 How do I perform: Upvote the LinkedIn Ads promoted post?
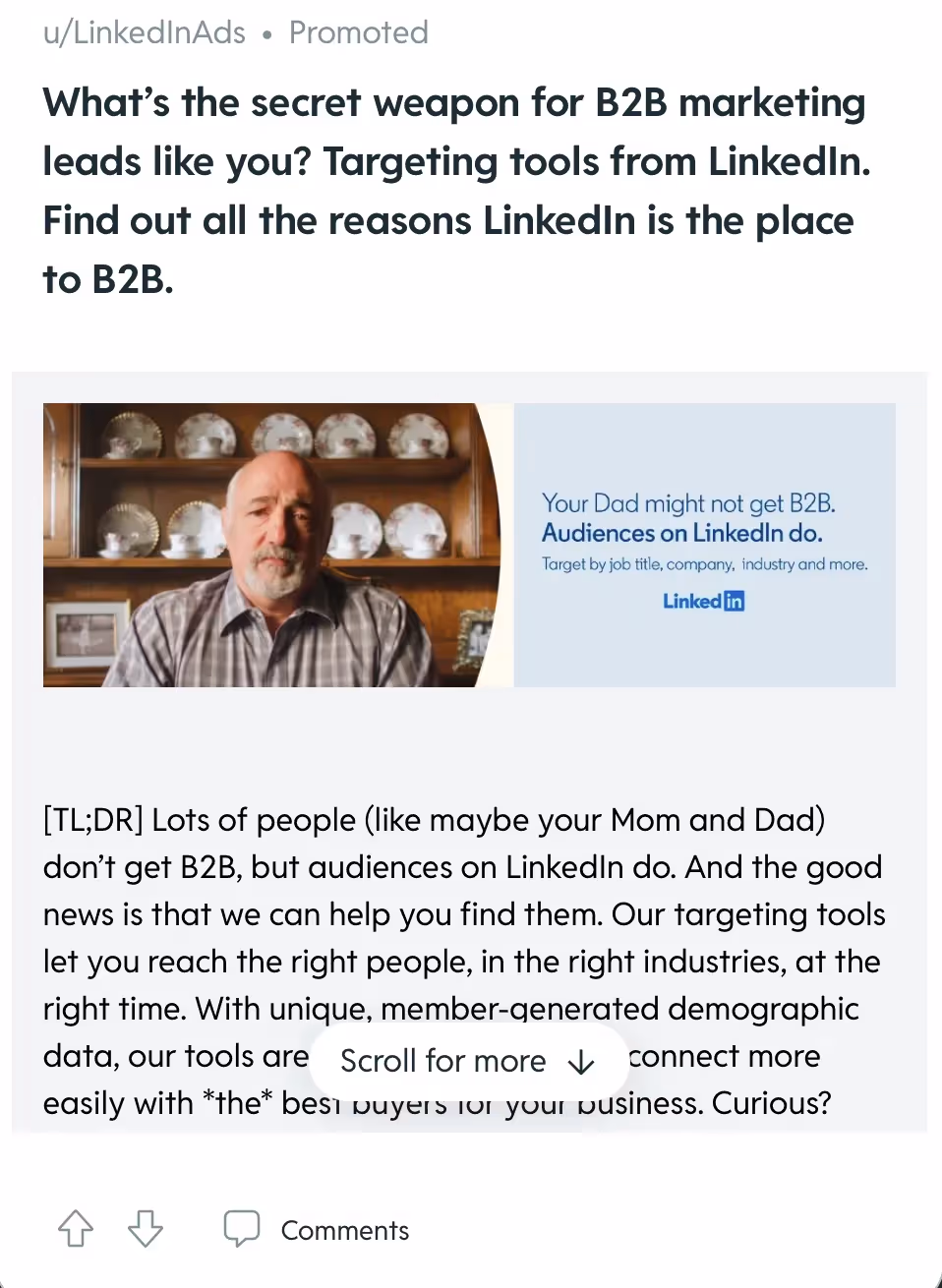point(75,1228)
